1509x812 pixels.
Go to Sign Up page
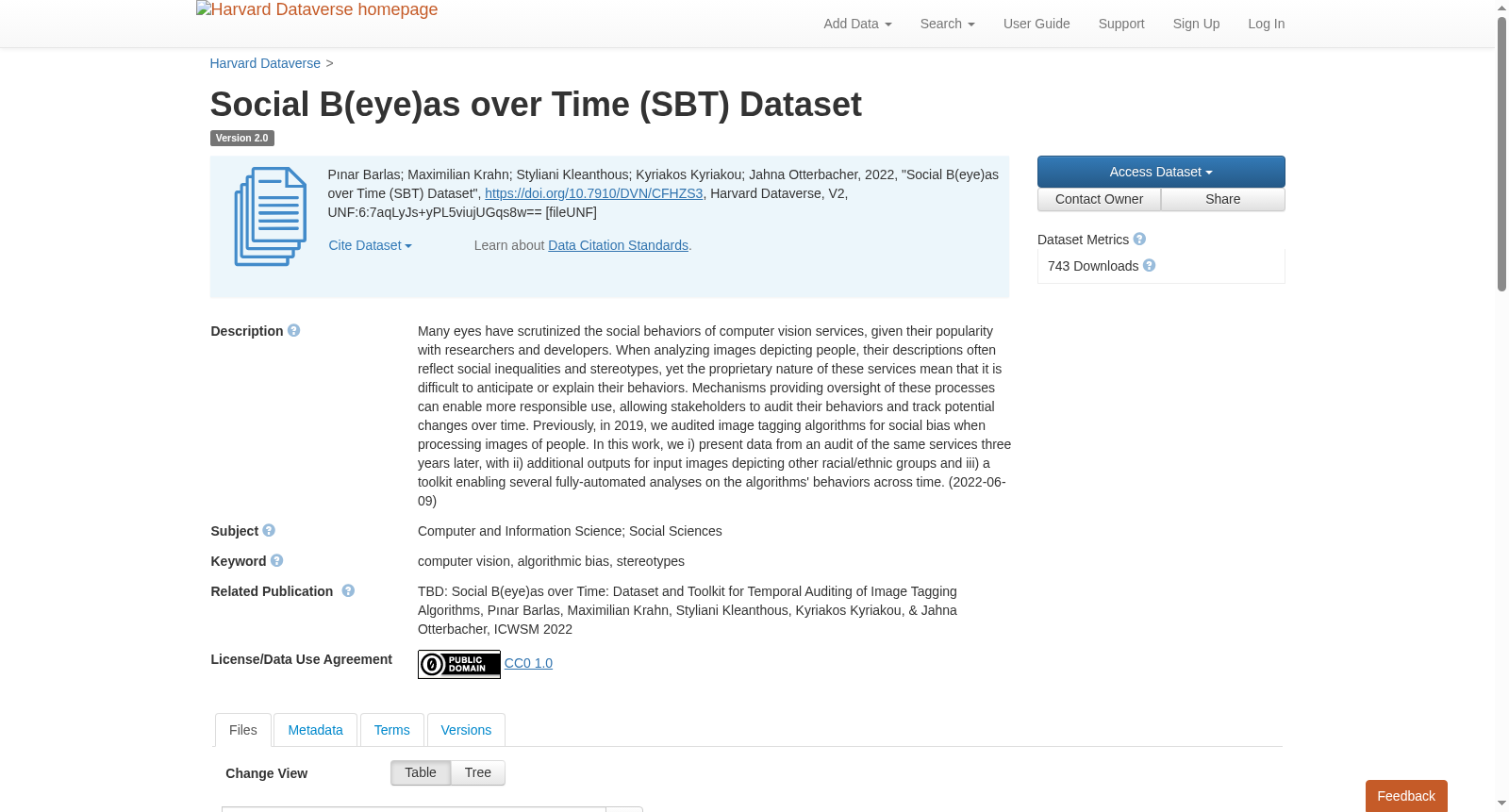pyautogui.click(x=1196, y=24)
